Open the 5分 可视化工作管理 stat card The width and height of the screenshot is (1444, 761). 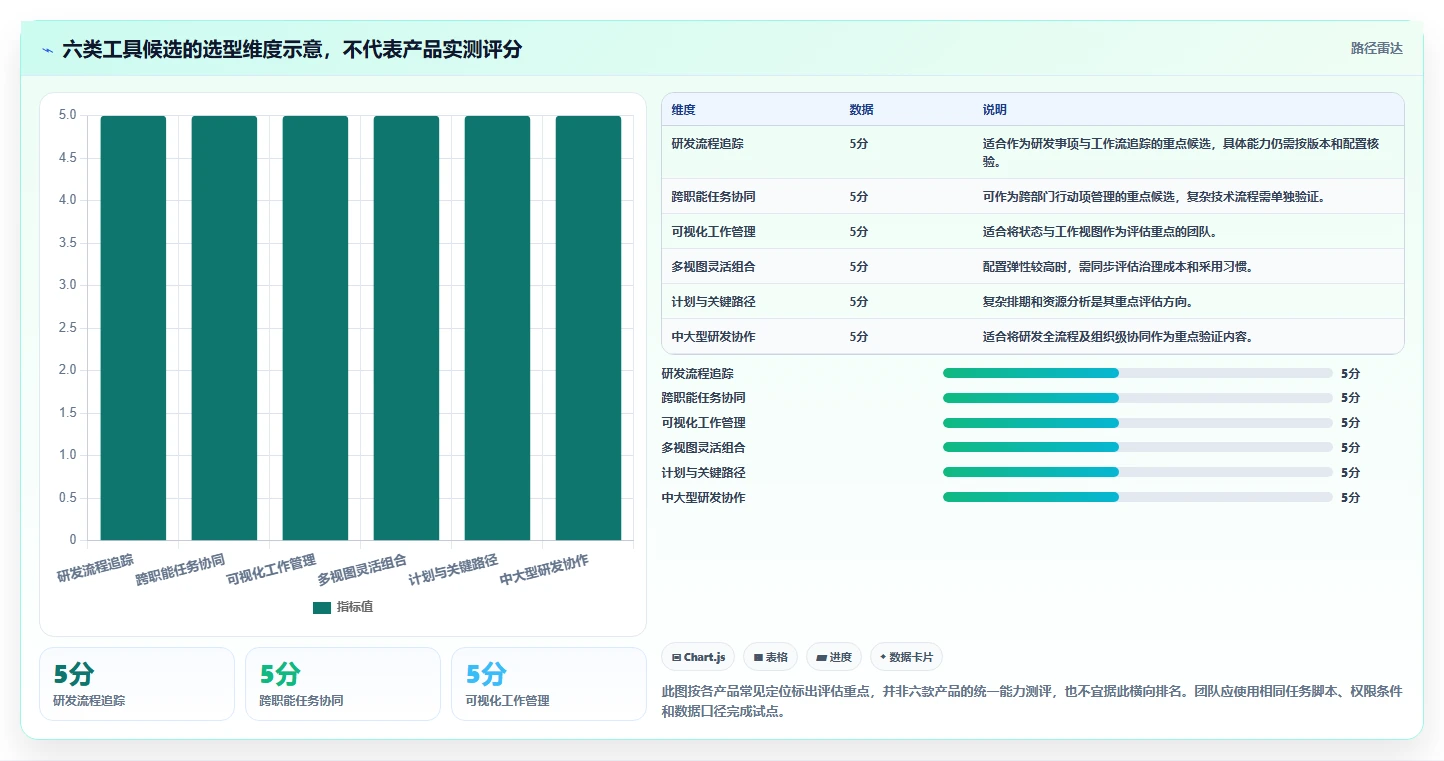[x=549, y=684]
